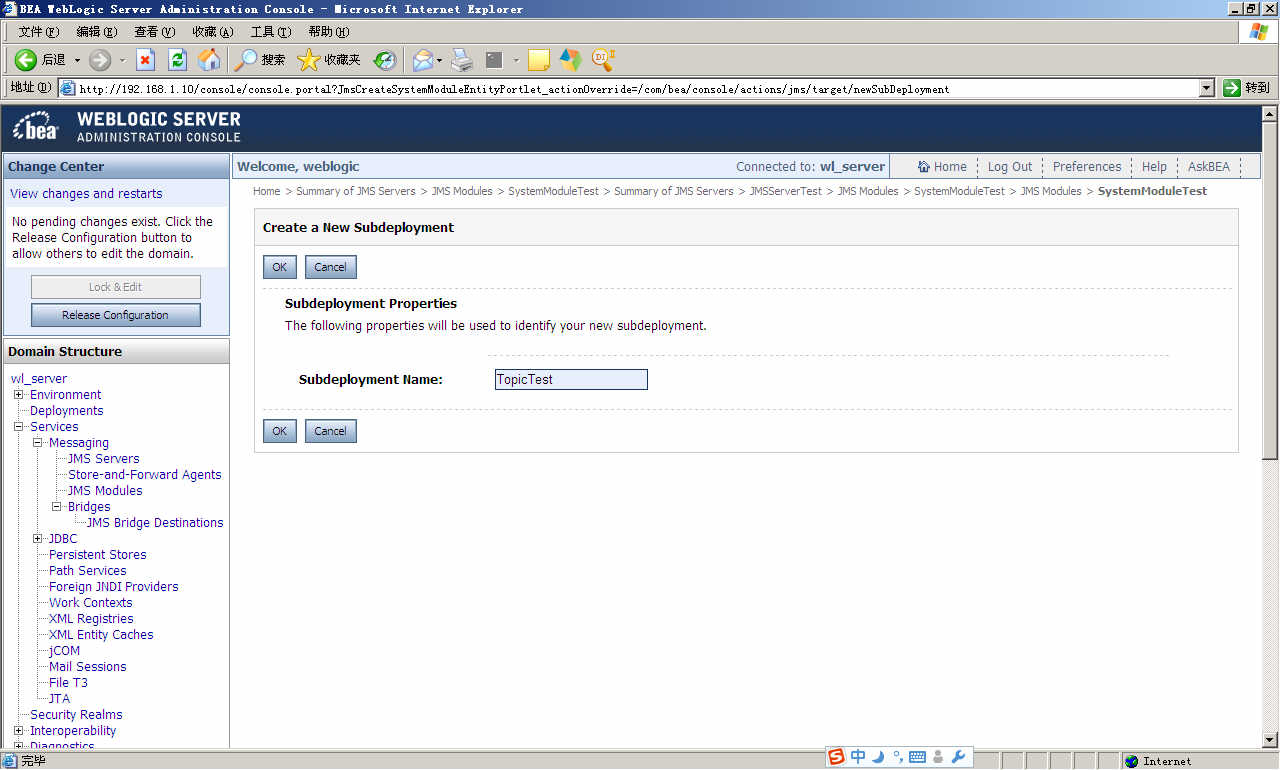The height and width of the screenshot is (770, 1280).
Task: Select Security Realms in the tree
Action: [x=76, y=715]
